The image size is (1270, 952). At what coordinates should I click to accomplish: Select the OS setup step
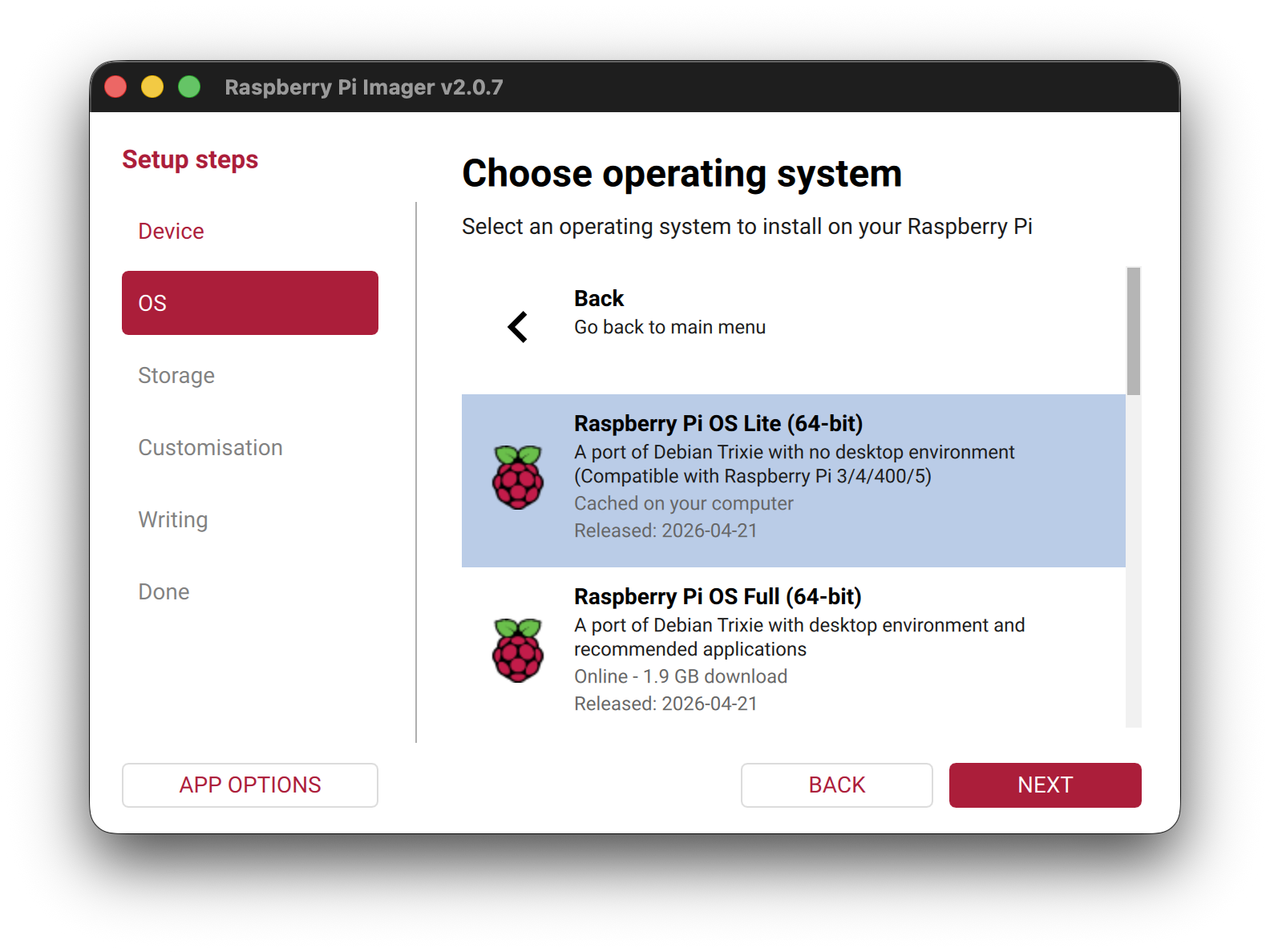(250, 303)
